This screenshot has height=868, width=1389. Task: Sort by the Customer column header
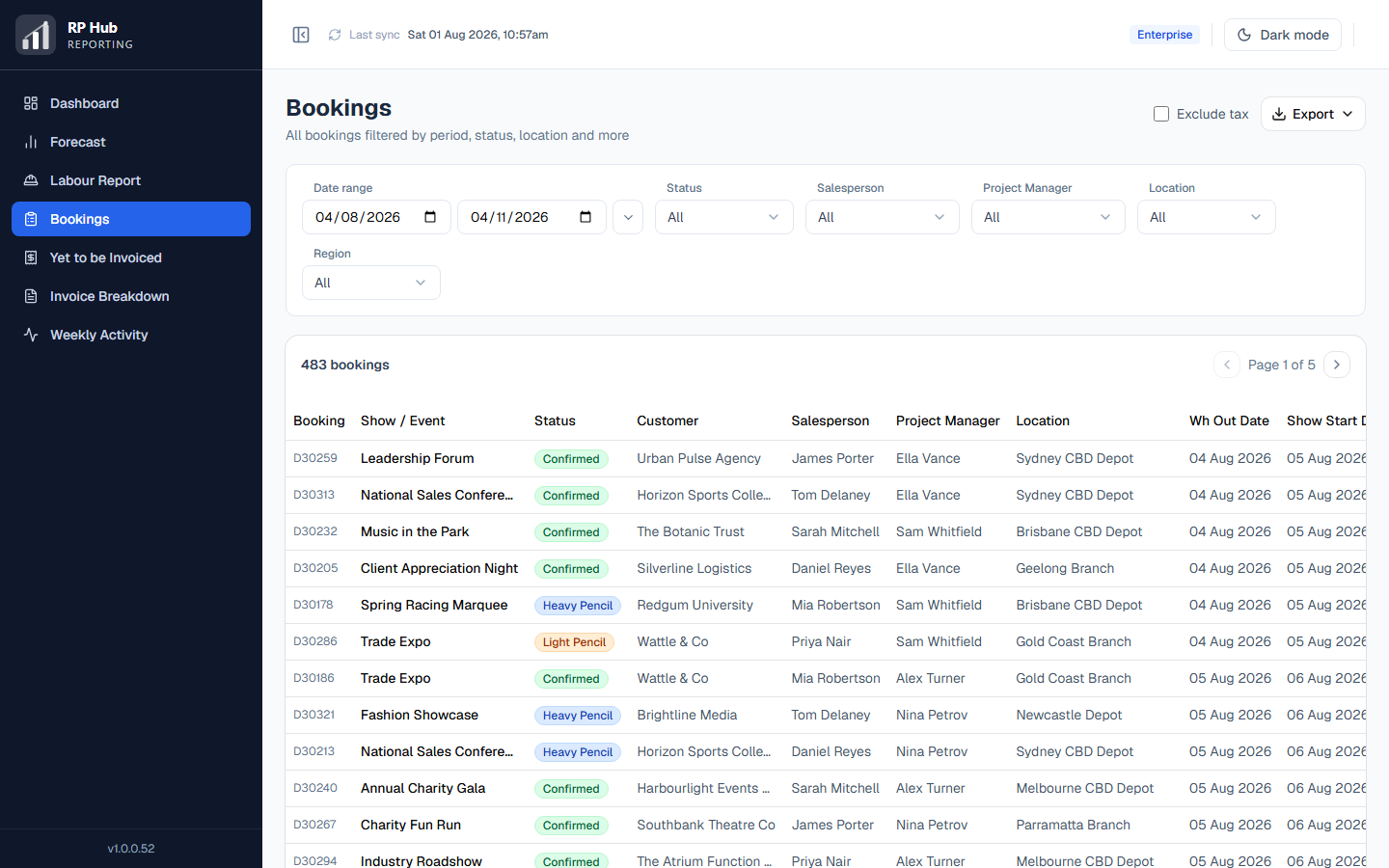tap(667, 420)
